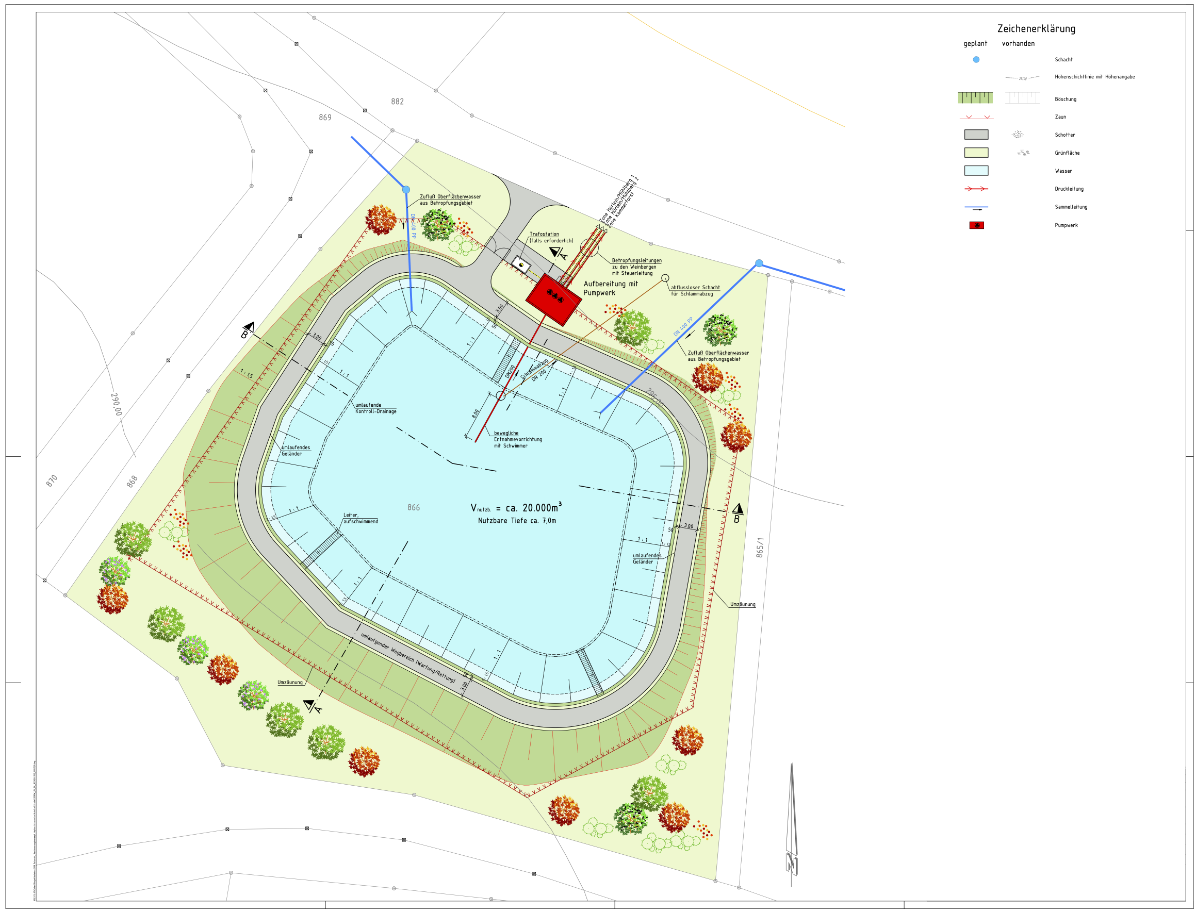The width and height of the screenshot is (1200, 912).
Task: Click the green hatched Böschung legend swatch
Action: click(976, 98)
